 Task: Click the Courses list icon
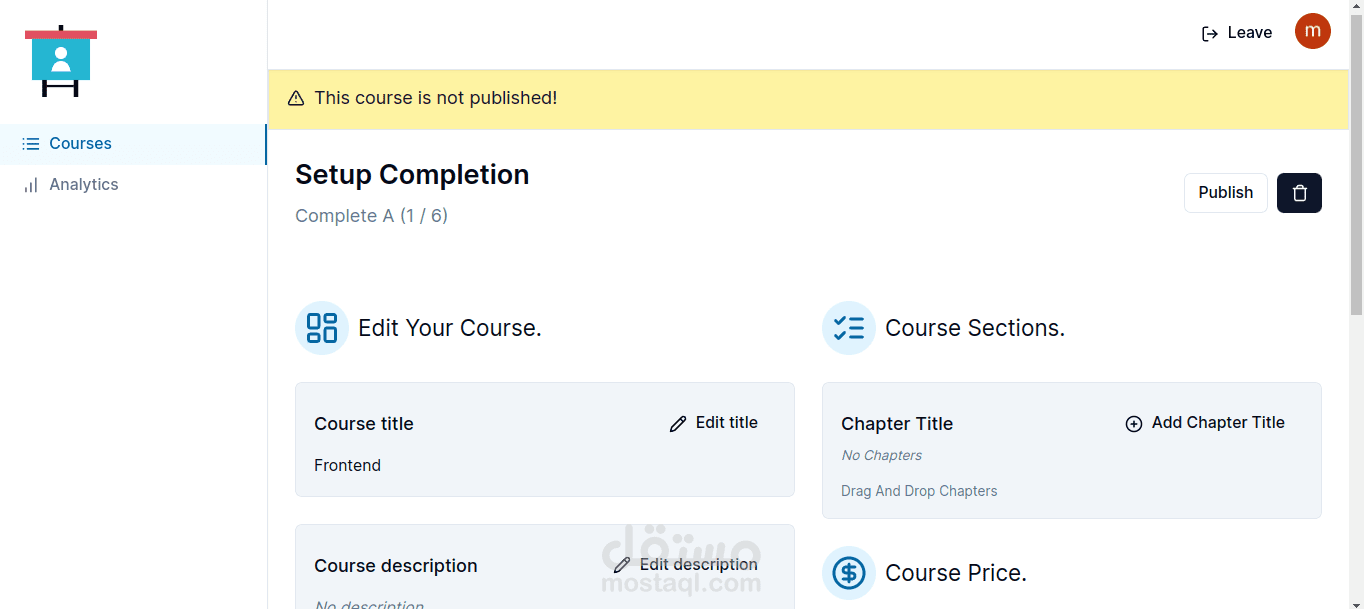[x=31, y=144]
